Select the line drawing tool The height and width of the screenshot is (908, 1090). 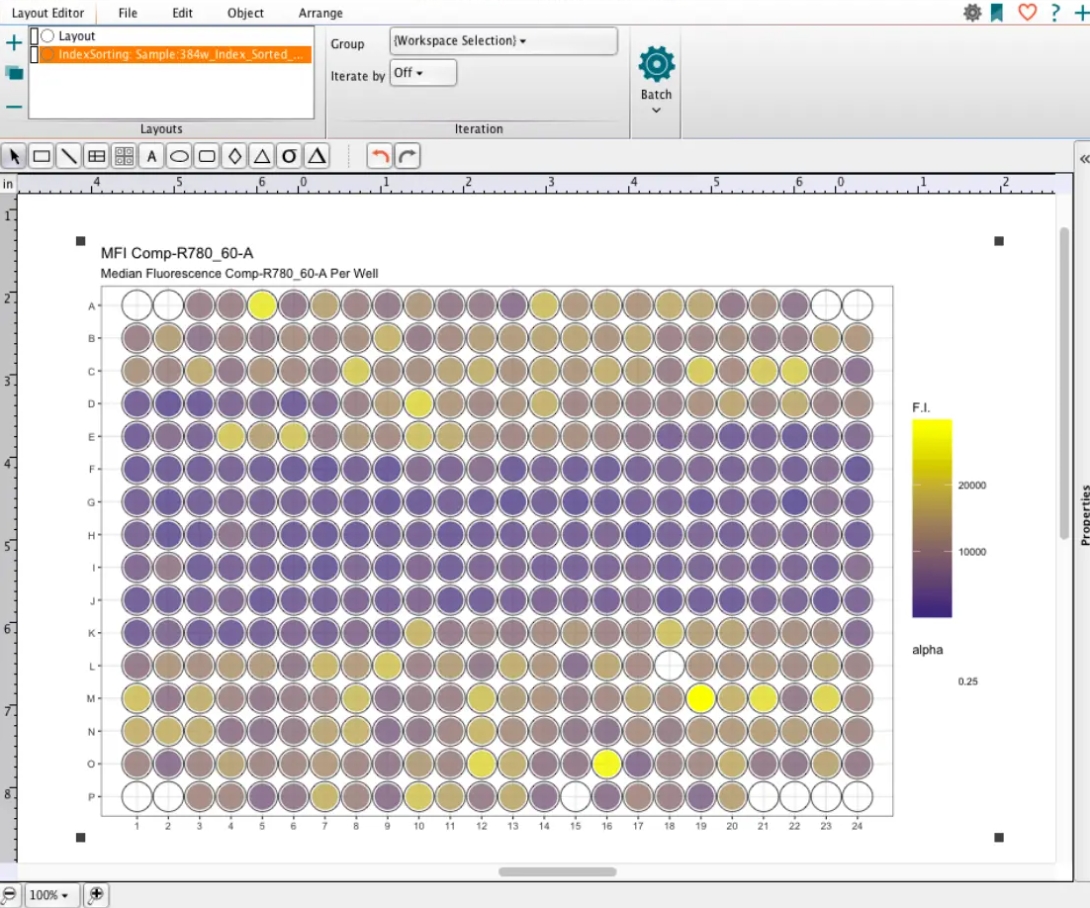click(68, 156)
